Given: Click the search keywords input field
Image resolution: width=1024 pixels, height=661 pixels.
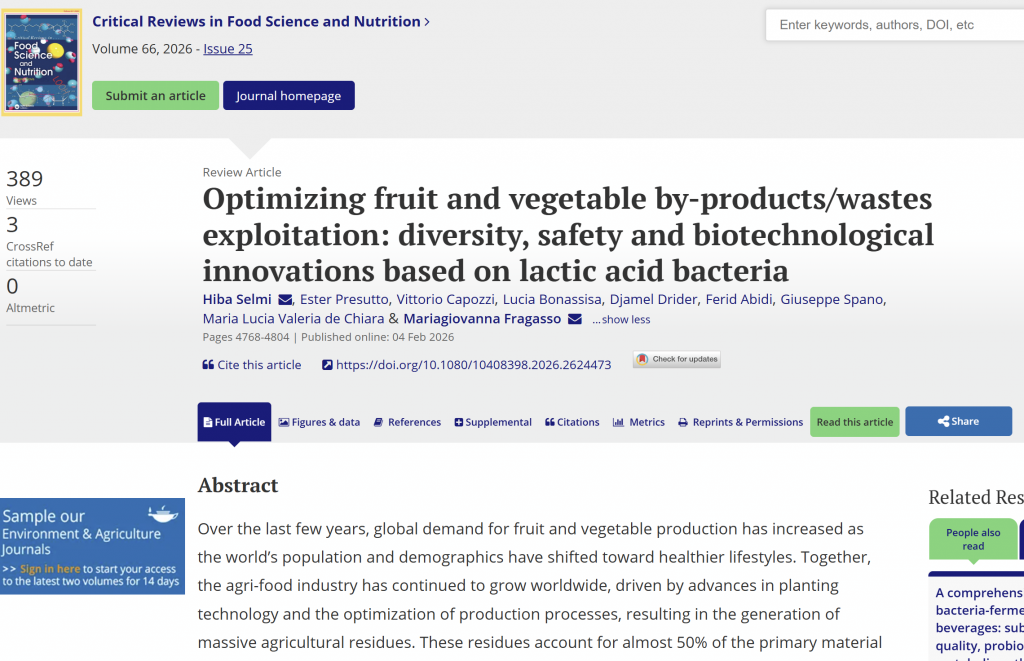Looking at the screenshot, I should [895, 25].
